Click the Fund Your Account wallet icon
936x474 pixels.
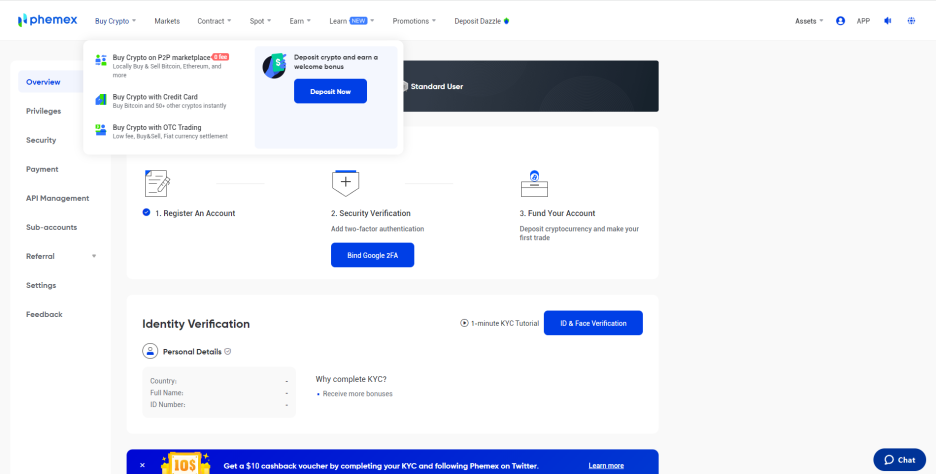pos(534,183)
